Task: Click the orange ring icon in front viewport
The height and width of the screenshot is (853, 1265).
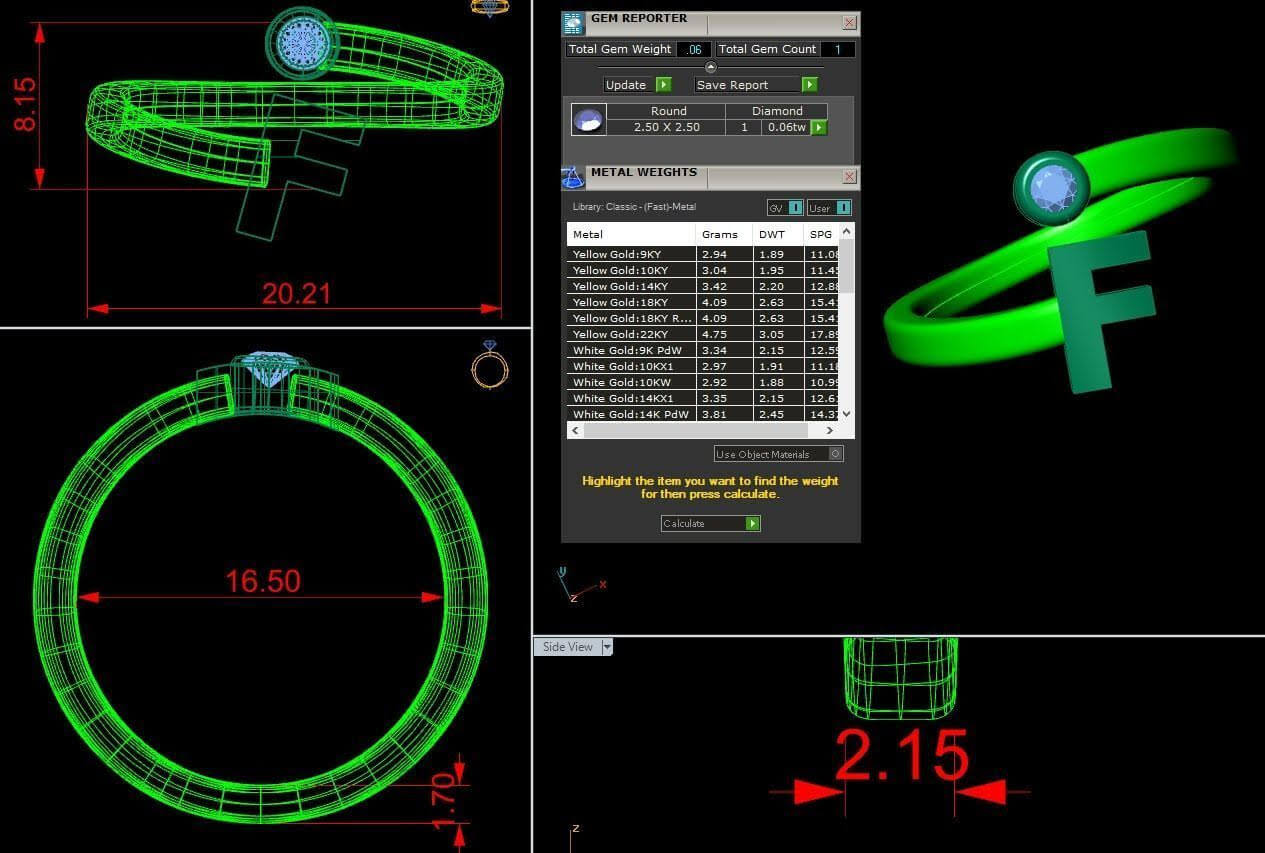Action: pos(489,365)
